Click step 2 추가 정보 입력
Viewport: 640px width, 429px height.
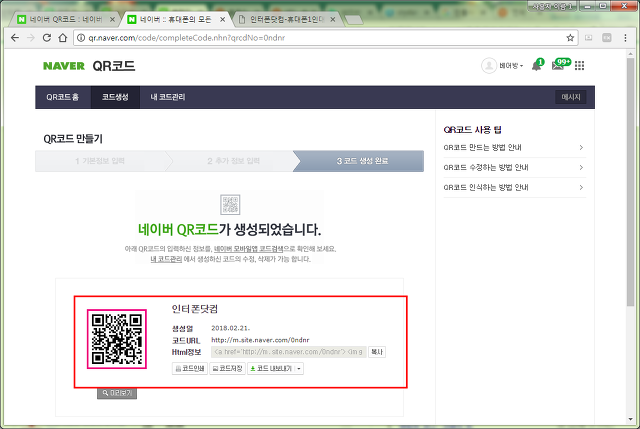coord(233,161)
